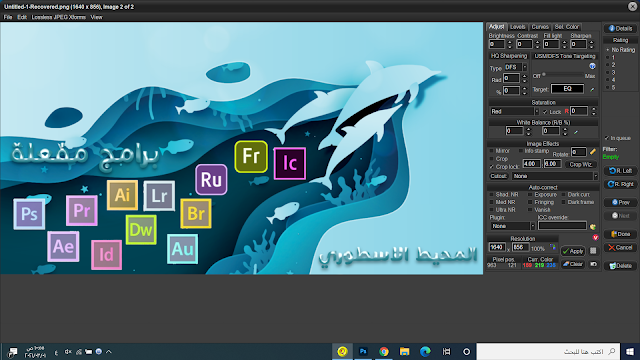The width and height of the screenshot is (640, 360).
Task: Increase Sharpen with the up arrow
Action: point(591,42)
